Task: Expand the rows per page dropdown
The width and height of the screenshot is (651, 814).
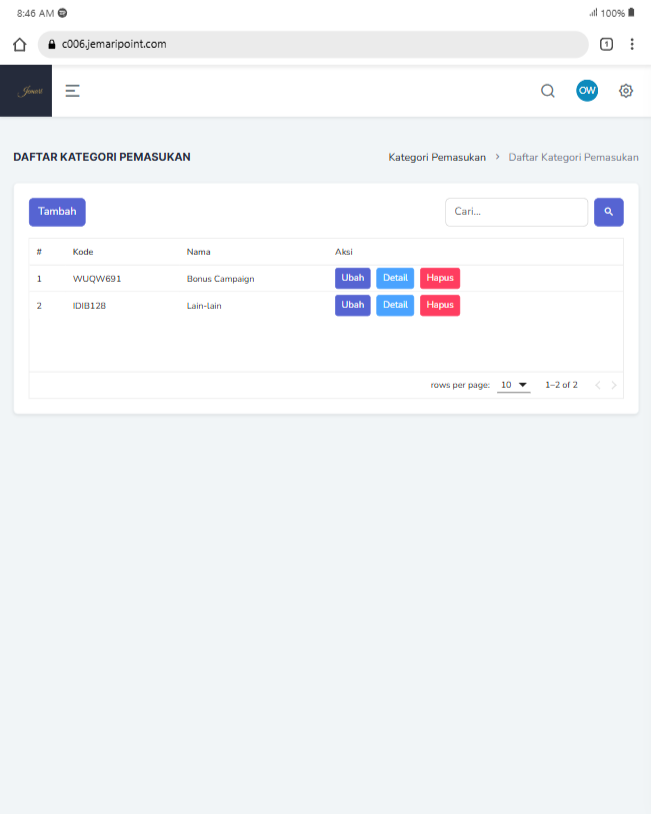Action: pyautogui.click(x=514, y=385)
